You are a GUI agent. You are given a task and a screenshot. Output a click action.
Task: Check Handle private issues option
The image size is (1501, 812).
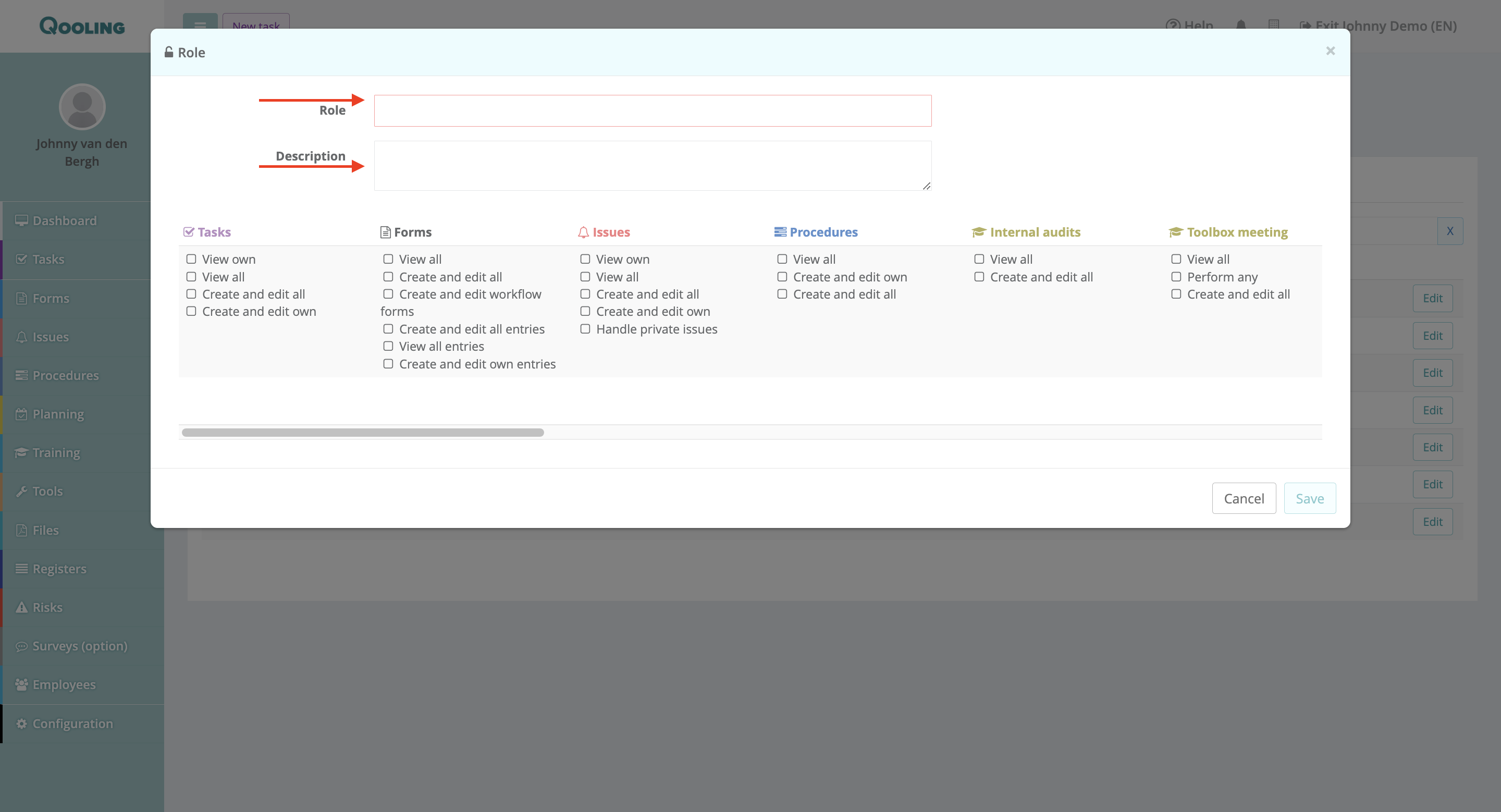[x=585, y=329]
